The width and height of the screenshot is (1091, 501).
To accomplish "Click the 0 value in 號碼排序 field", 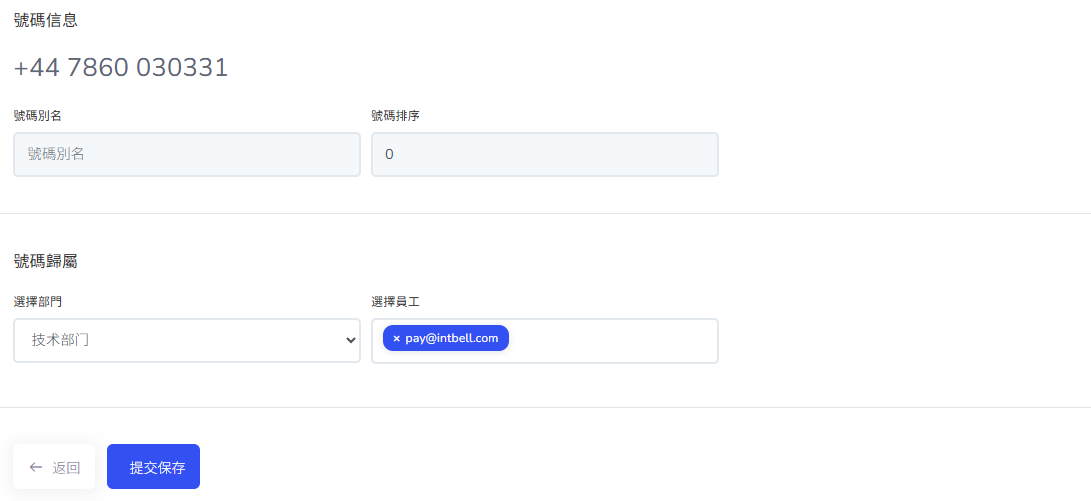I will point(389,155).
